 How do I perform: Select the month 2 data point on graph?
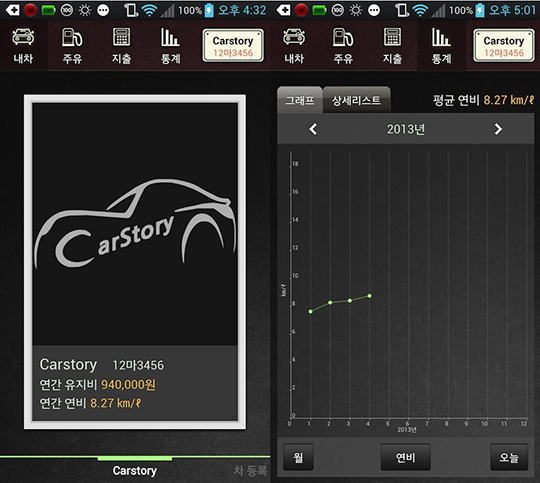coord(330,302)
